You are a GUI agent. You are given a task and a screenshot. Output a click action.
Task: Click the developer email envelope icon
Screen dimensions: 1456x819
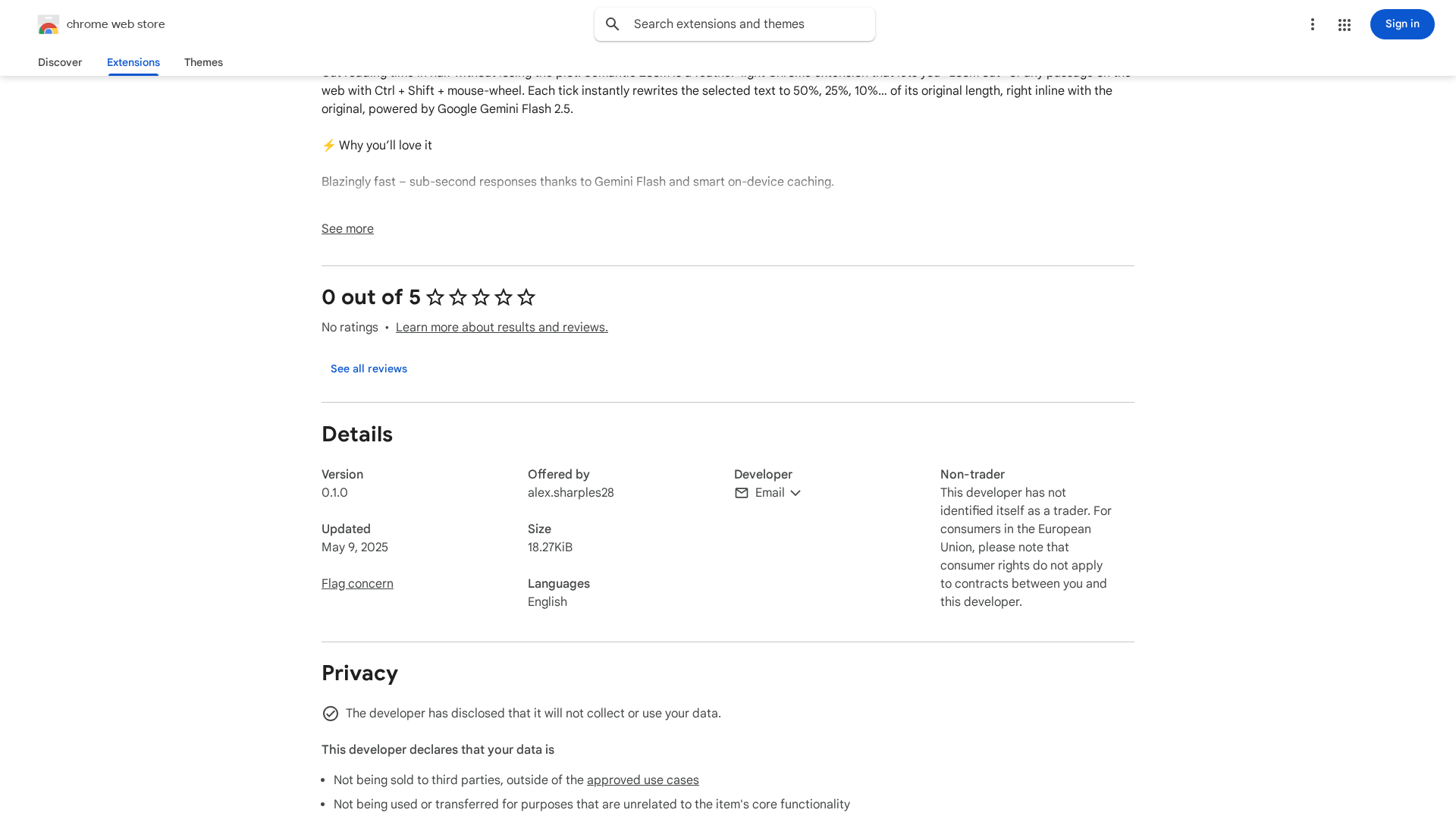click(742, 493)
